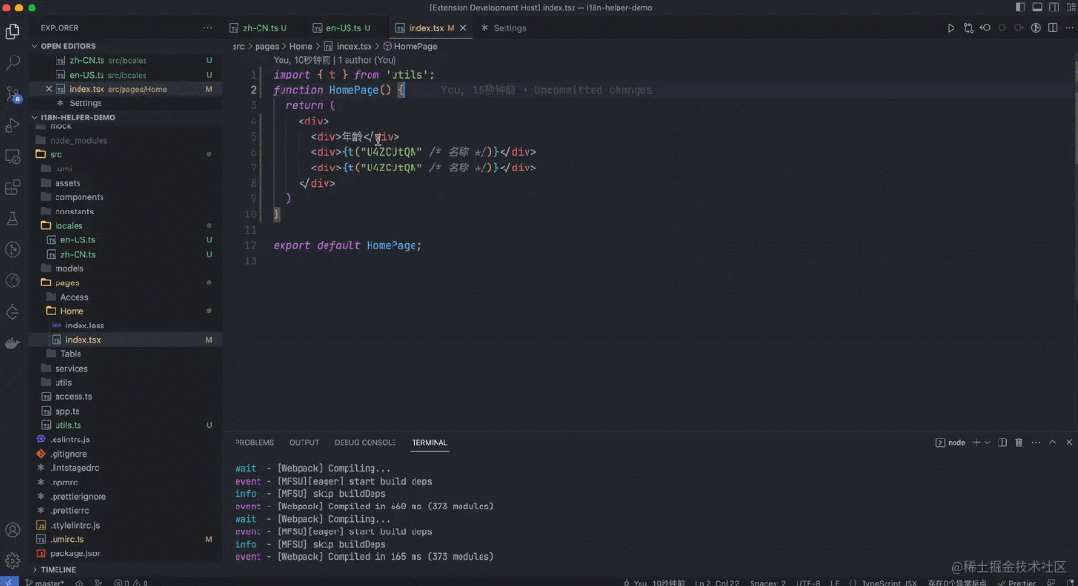
Task: Click UTF-8 encoding in status bar
Action: (808, 583)
